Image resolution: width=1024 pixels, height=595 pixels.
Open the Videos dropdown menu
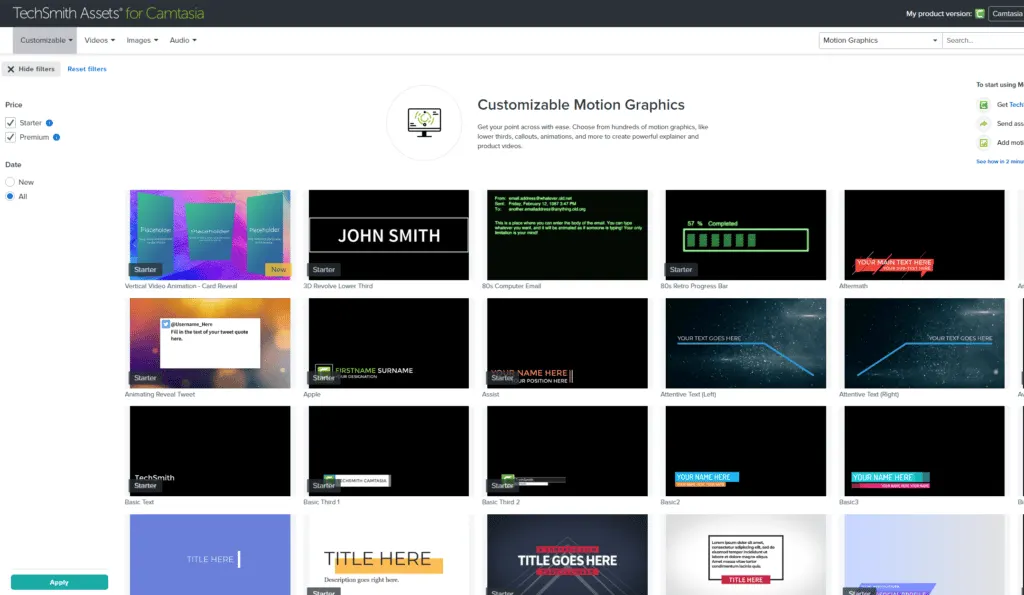99,40
